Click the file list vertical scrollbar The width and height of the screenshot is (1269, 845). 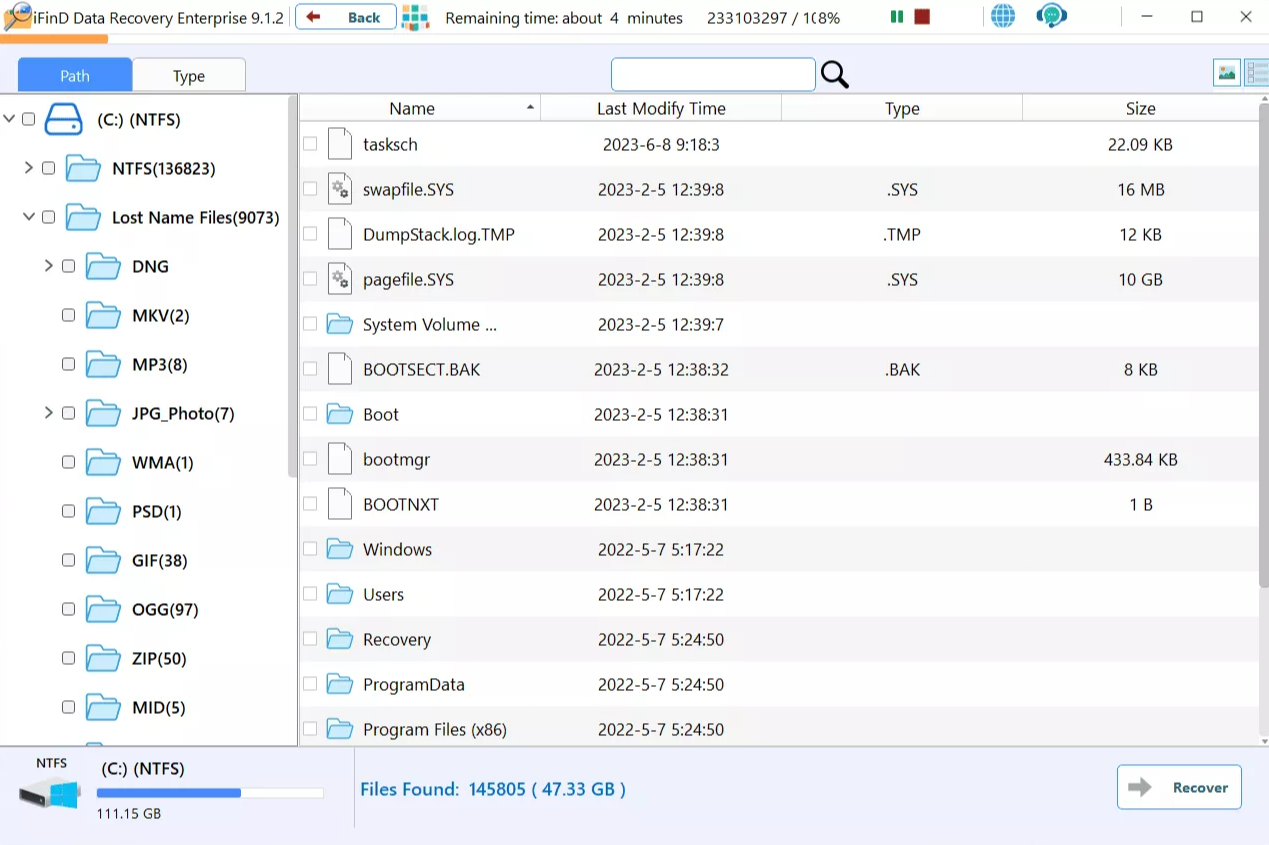click(1264, 344)
